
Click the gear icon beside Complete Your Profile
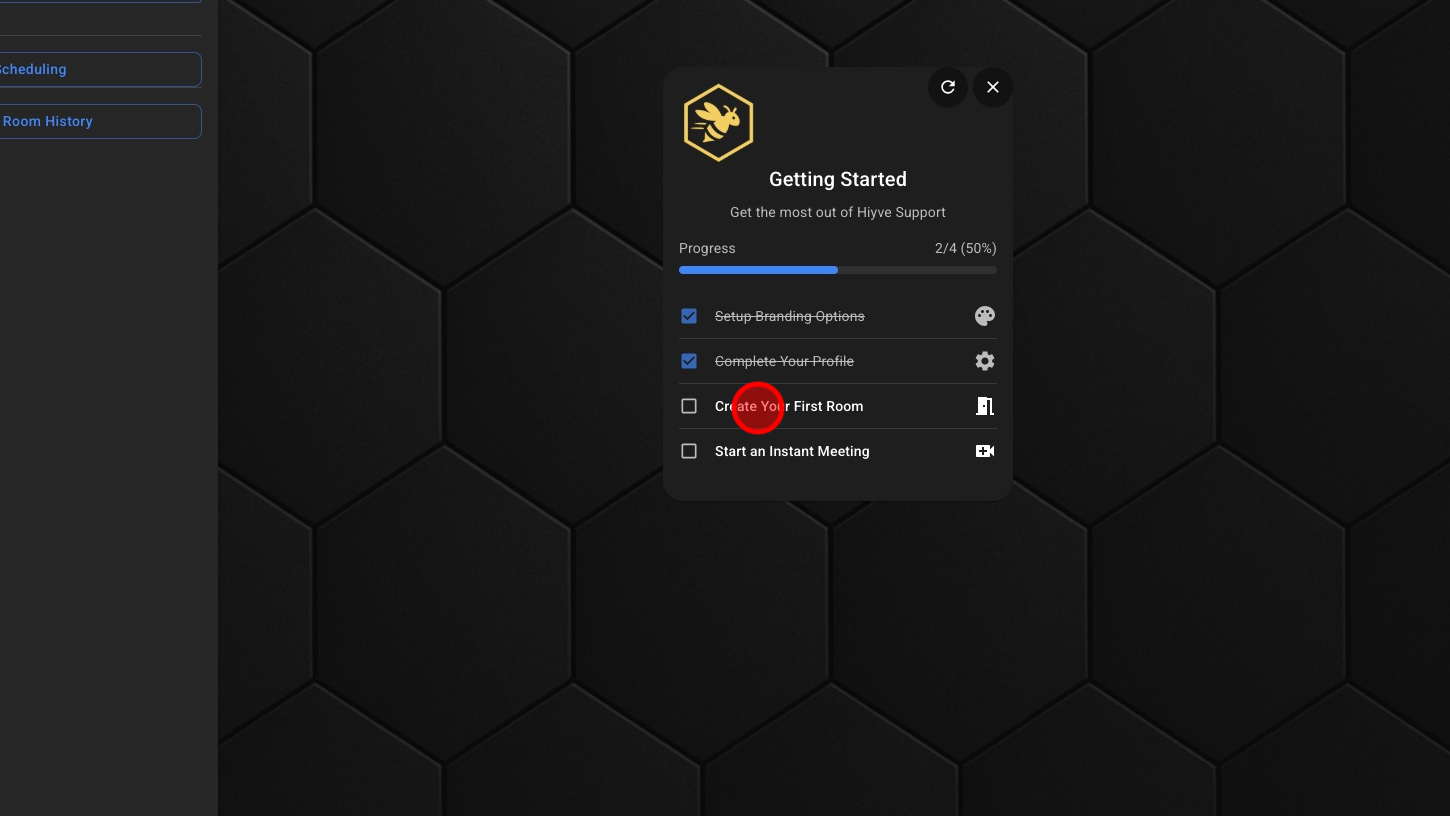click(985, 361)
